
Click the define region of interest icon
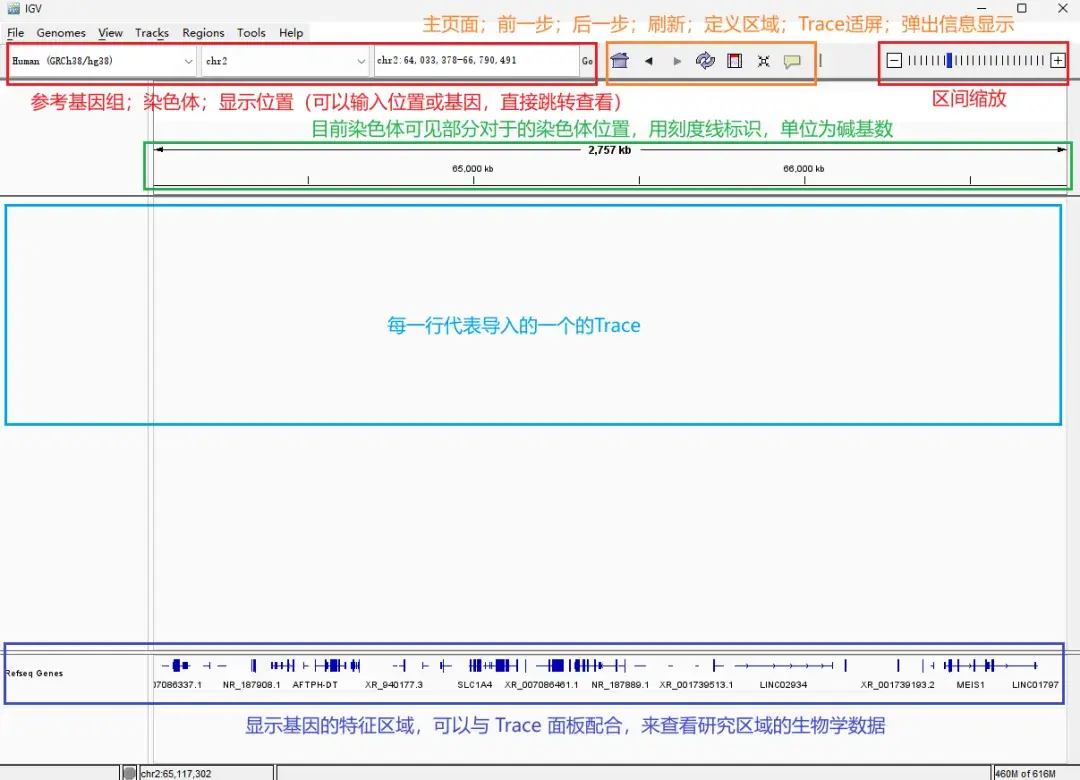[734, 61]
